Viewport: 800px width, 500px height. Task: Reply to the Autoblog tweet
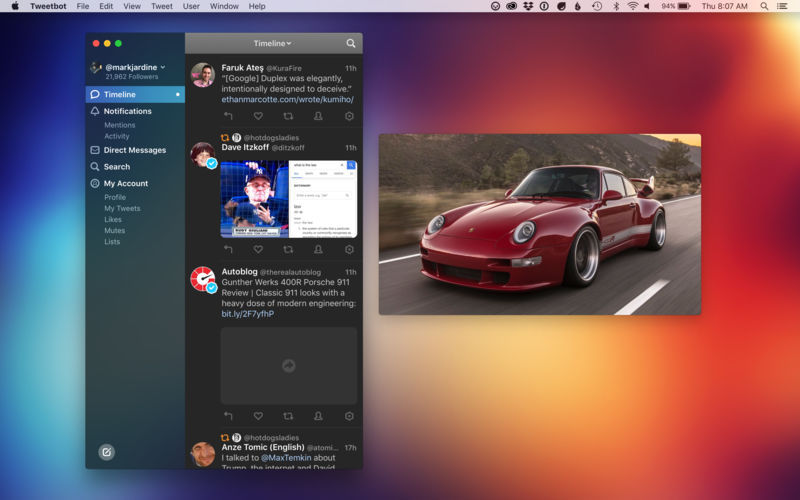coord(228,416)
